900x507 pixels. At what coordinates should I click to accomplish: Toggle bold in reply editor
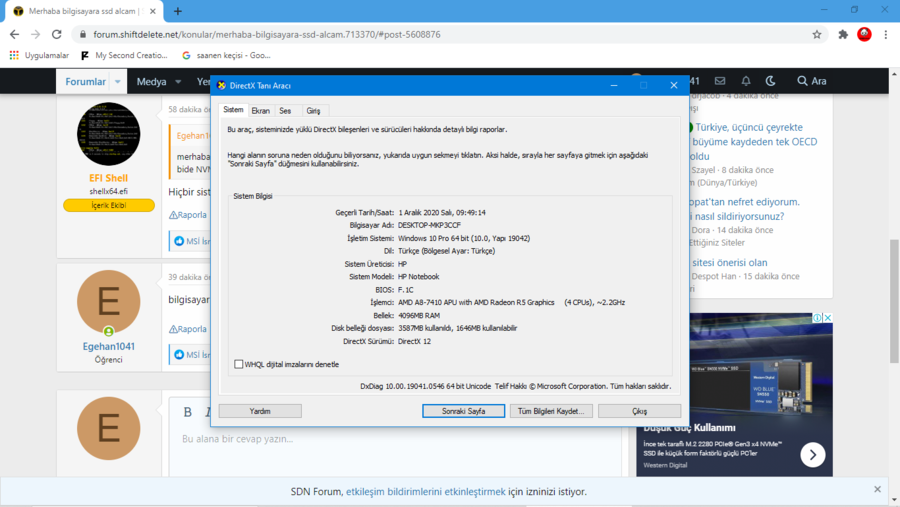[187, 412]
